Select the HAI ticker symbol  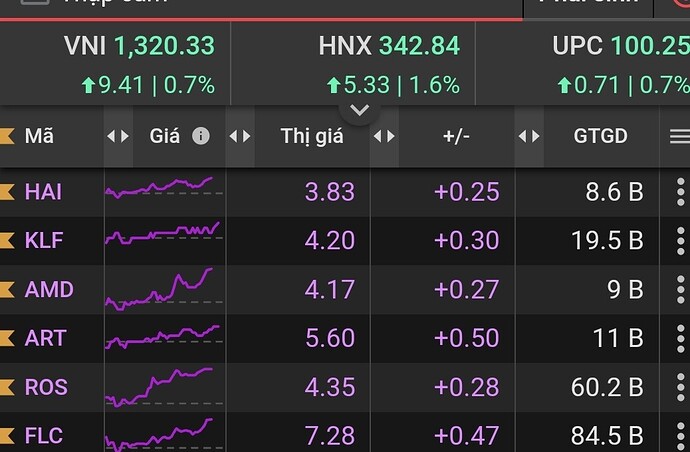click(43, 192)
